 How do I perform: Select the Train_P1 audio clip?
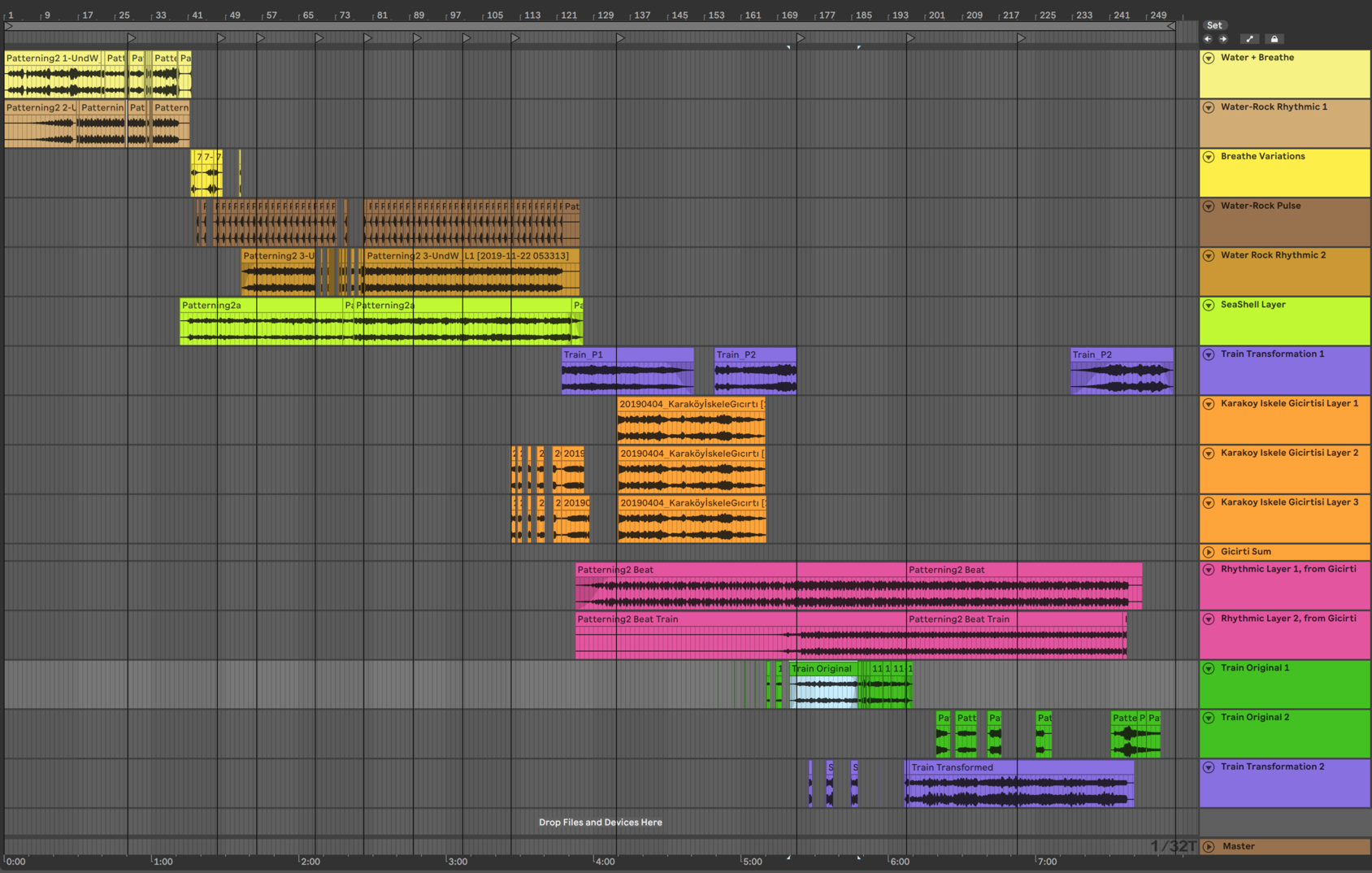[626, 354]
